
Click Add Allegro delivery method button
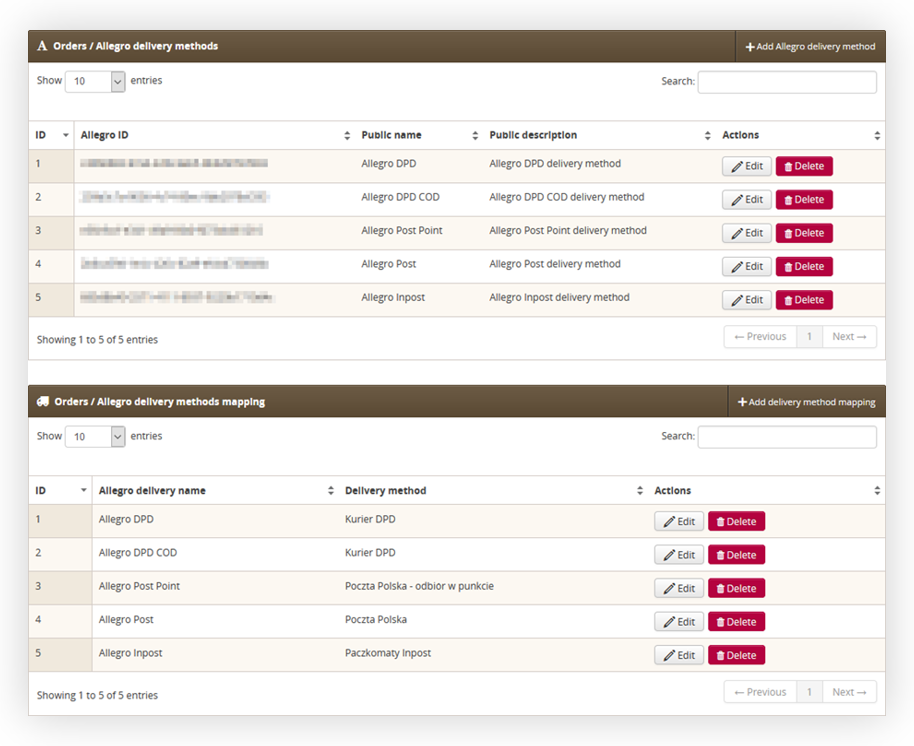810,47
